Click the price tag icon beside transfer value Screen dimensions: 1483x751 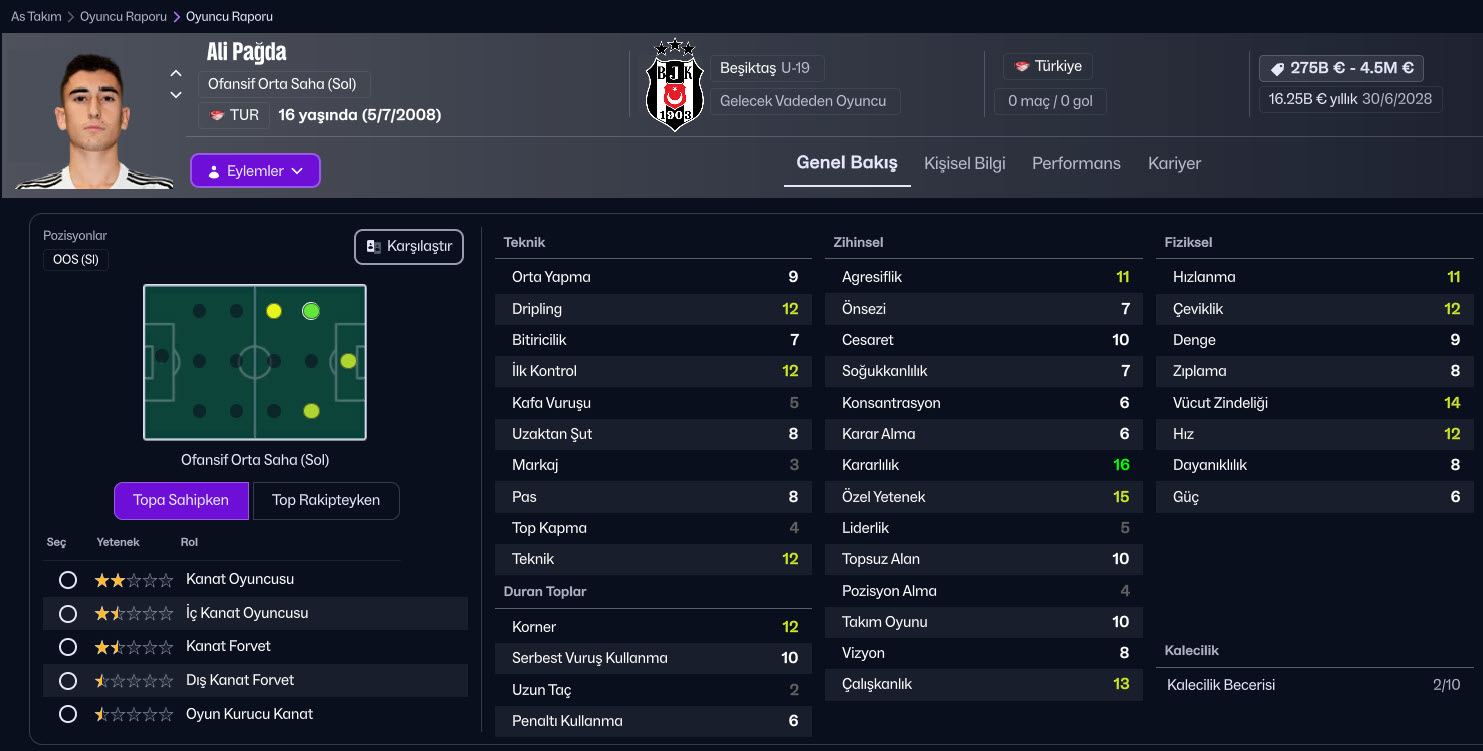[x=1276, y=69]
